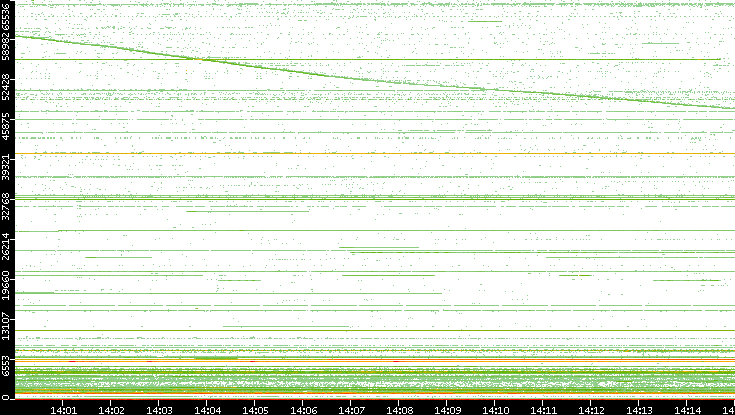
Task: Click the 14:07 label on the time axis
Action: [351, 410]
